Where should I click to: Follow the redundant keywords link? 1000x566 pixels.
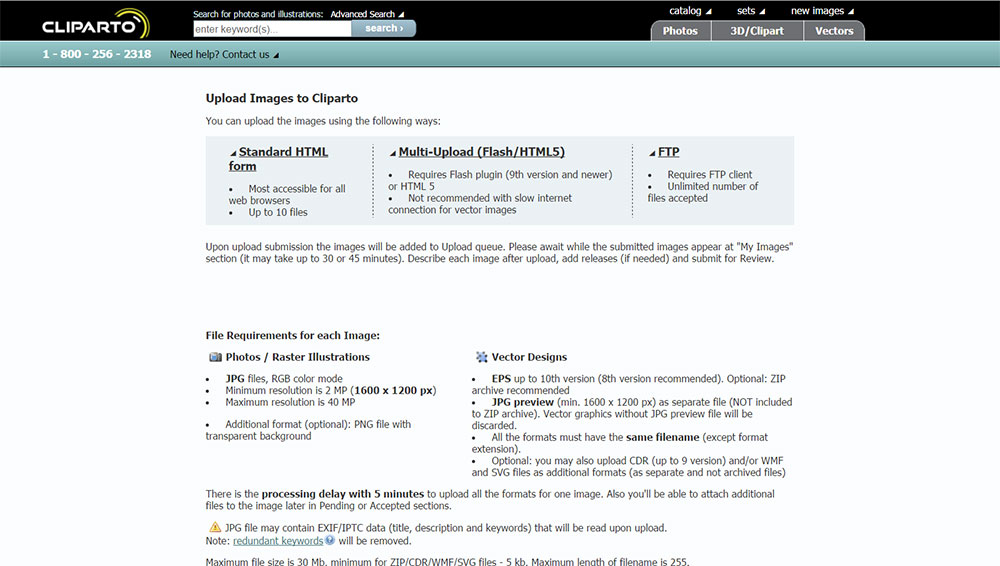(x=278, y=540)
